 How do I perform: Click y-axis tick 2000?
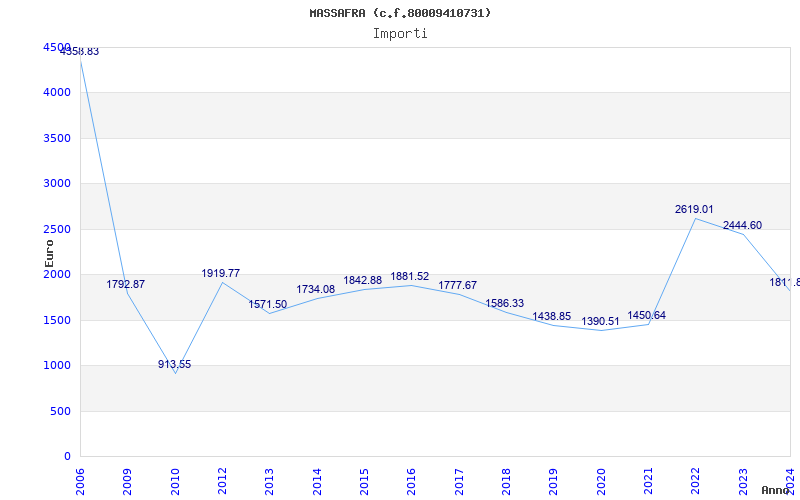[57, 274]
